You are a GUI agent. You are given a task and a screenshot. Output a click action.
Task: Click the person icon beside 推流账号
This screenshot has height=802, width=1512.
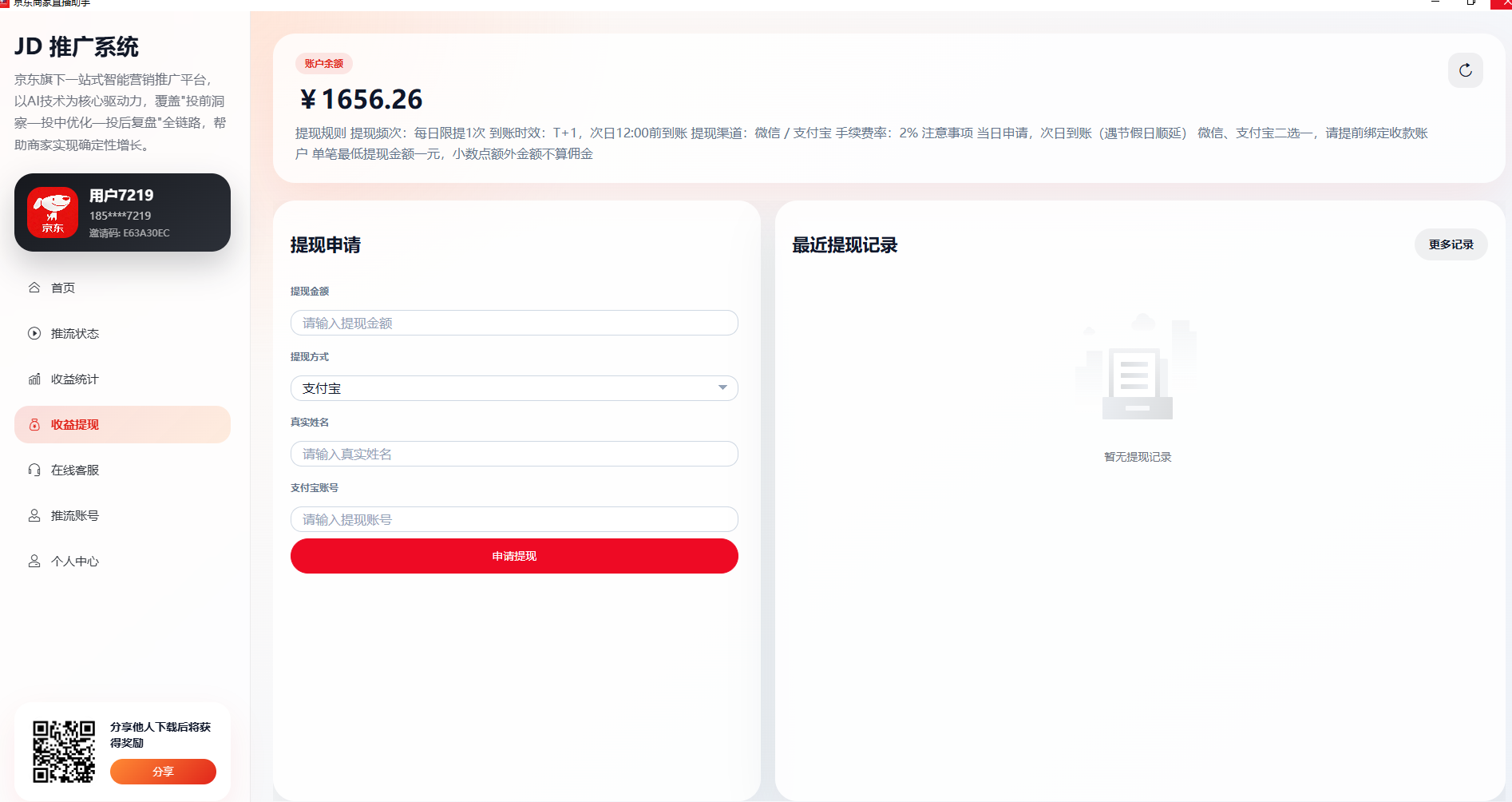click(34, 515)
